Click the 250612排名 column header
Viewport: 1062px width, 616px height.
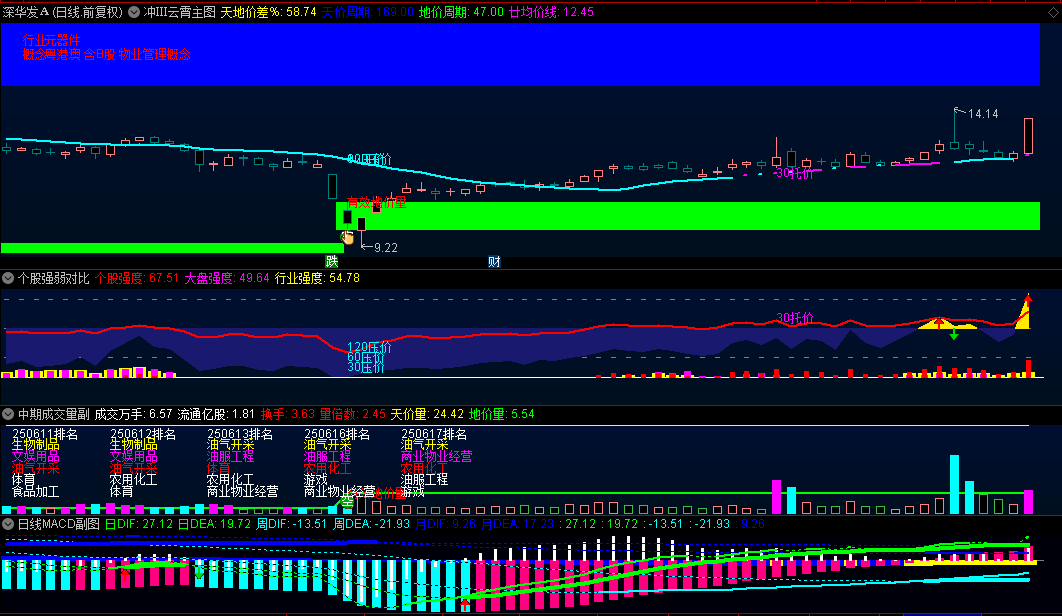click(x=143, y=434)
